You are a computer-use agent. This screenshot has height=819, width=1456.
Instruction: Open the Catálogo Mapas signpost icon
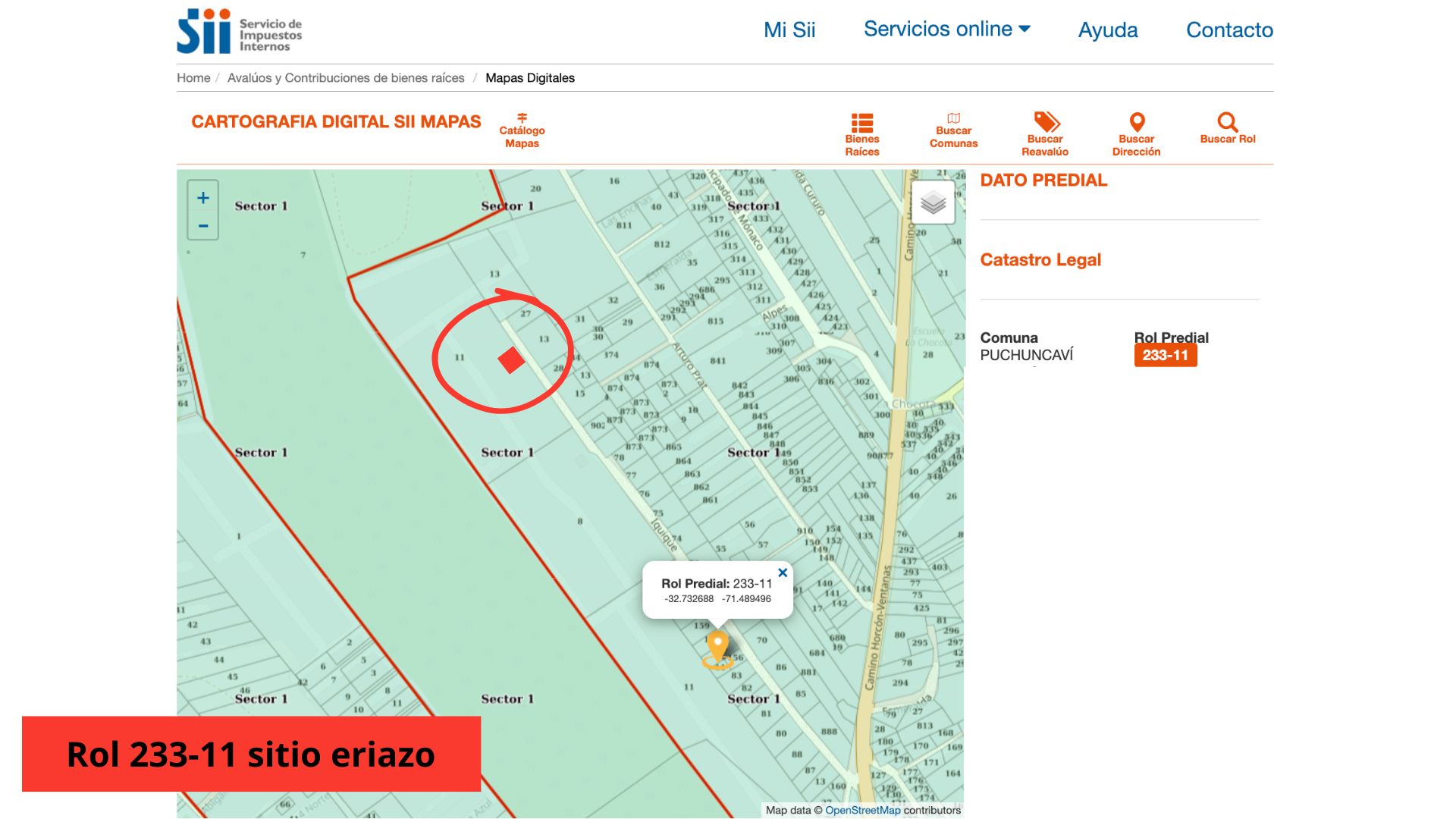(522, 118)
